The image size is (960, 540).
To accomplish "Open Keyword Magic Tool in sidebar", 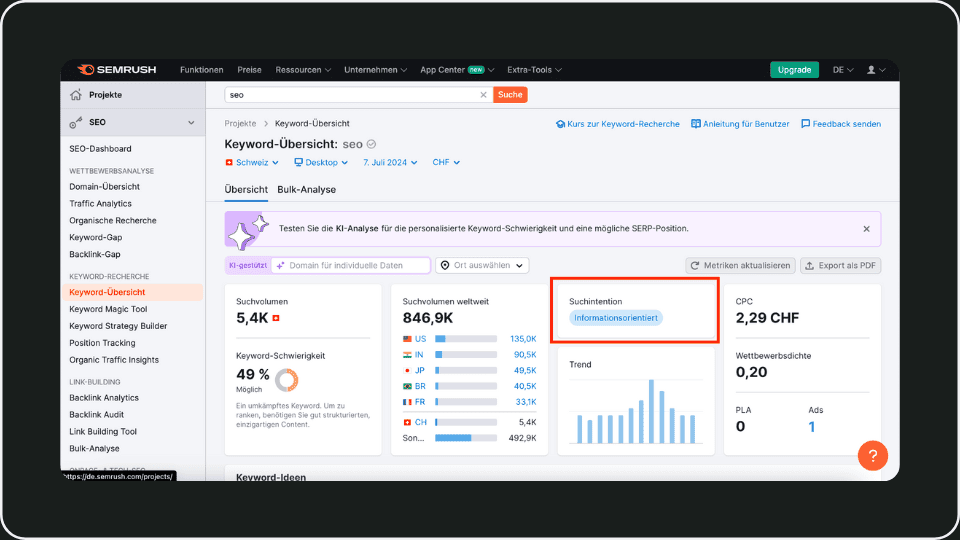I will [x=108, y=309].
